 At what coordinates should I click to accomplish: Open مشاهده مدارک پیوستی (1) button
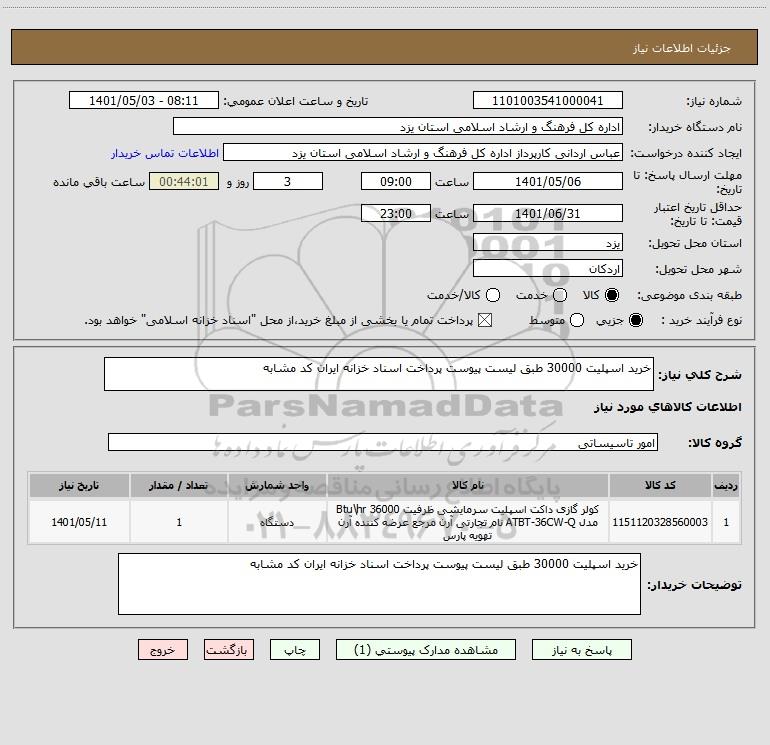[426, 650]
